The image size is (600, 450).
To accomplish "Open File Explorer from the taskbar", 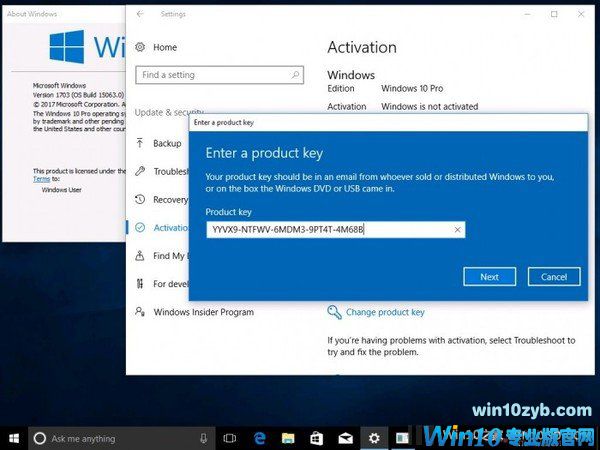I will (288, 439).
